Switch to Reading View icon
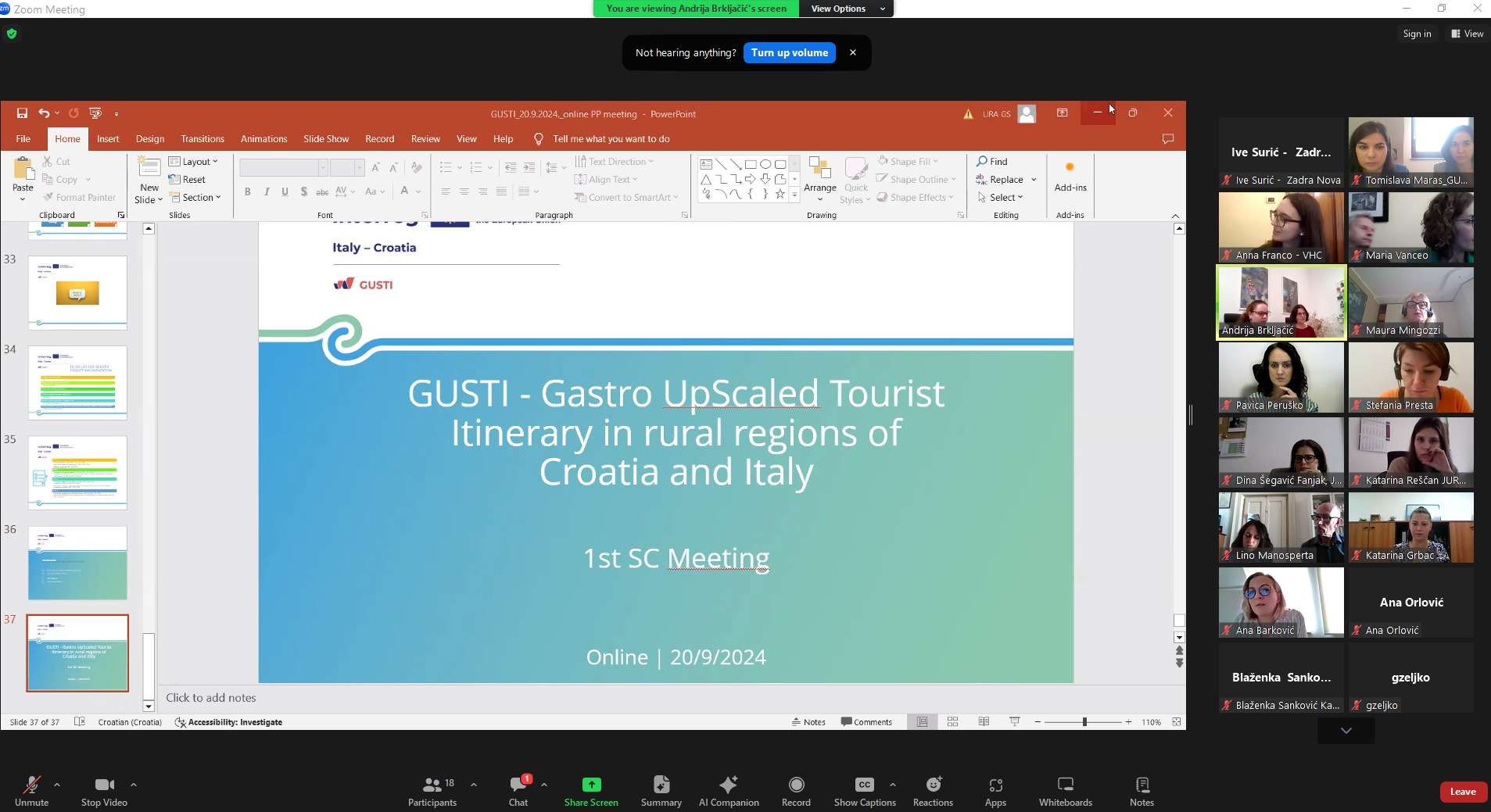The height and width of the screenshot is (812, 1491). point(984,722)
